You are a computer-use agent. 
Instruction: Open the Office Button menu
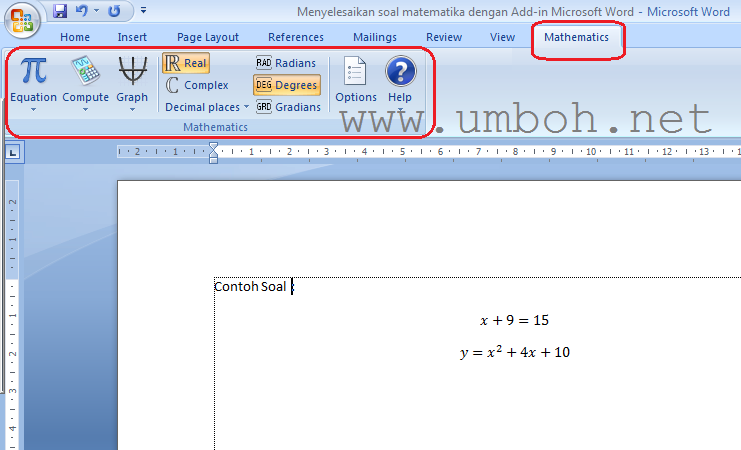pos(22,20)
